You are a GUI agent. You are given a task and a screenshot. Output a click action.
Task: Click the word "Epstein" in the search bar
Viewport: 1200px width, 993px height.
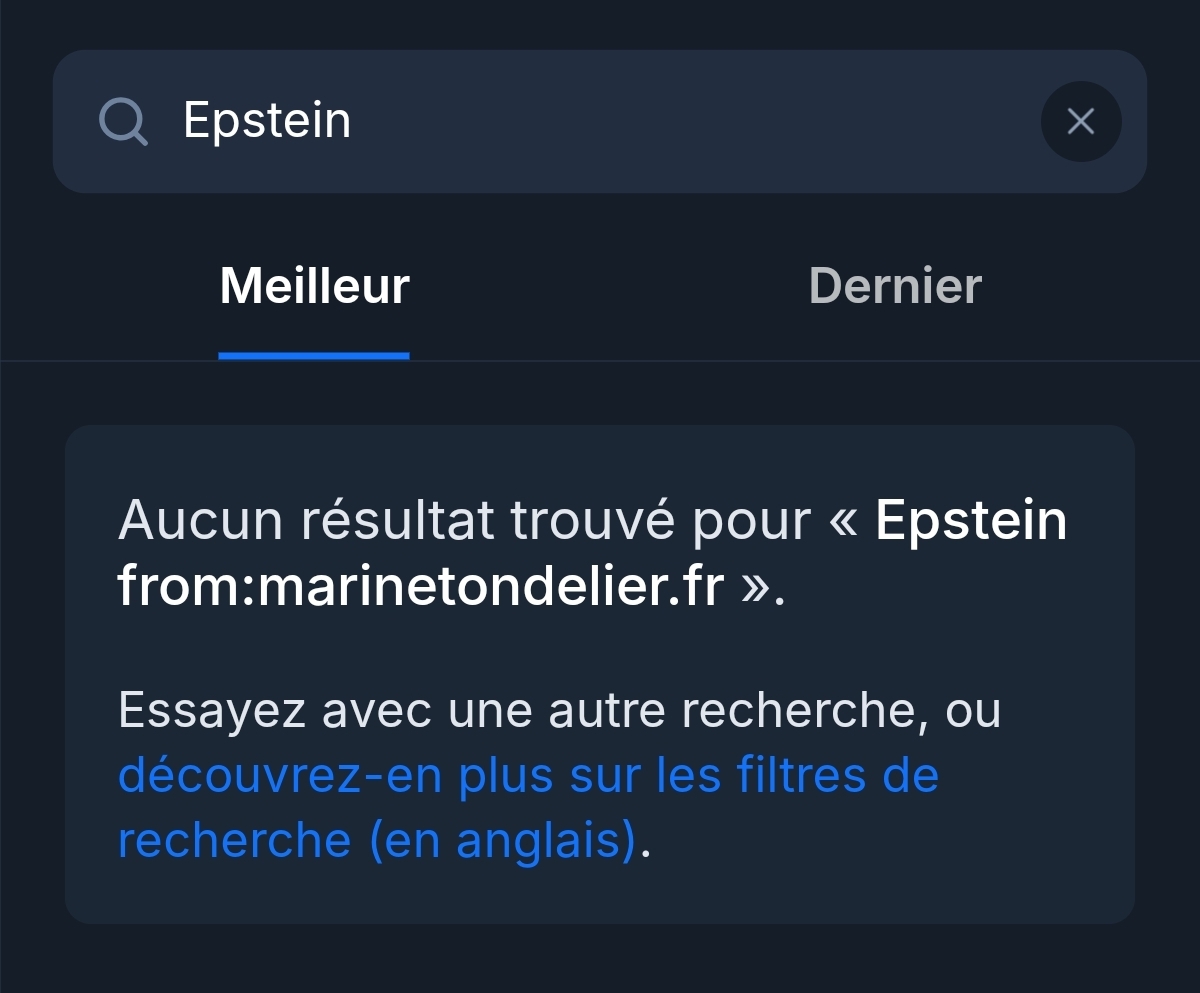267,122
